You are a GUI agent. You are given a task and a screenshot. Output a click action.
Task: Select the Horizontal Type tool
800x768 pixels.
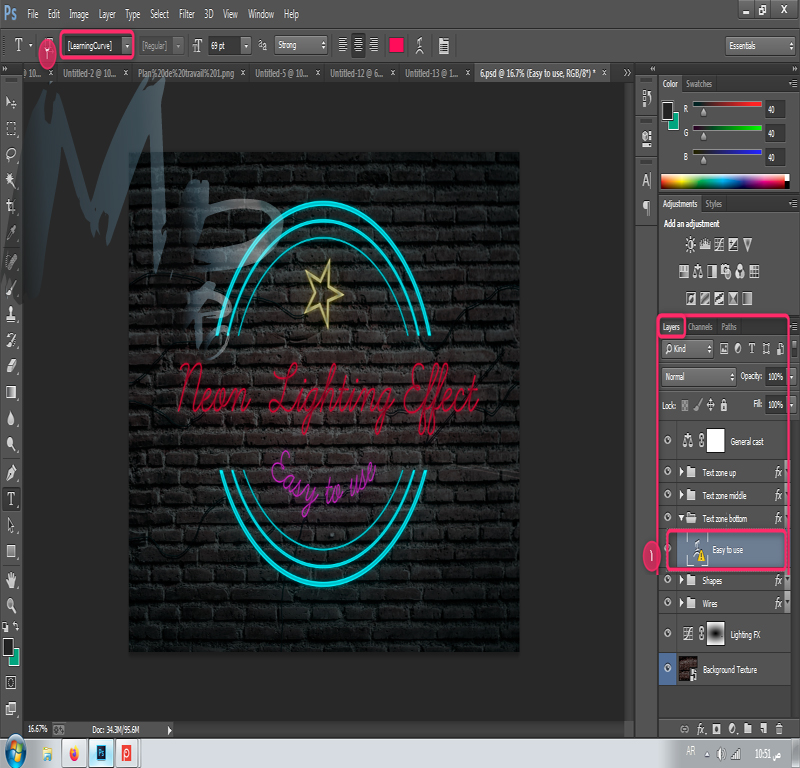11,499
